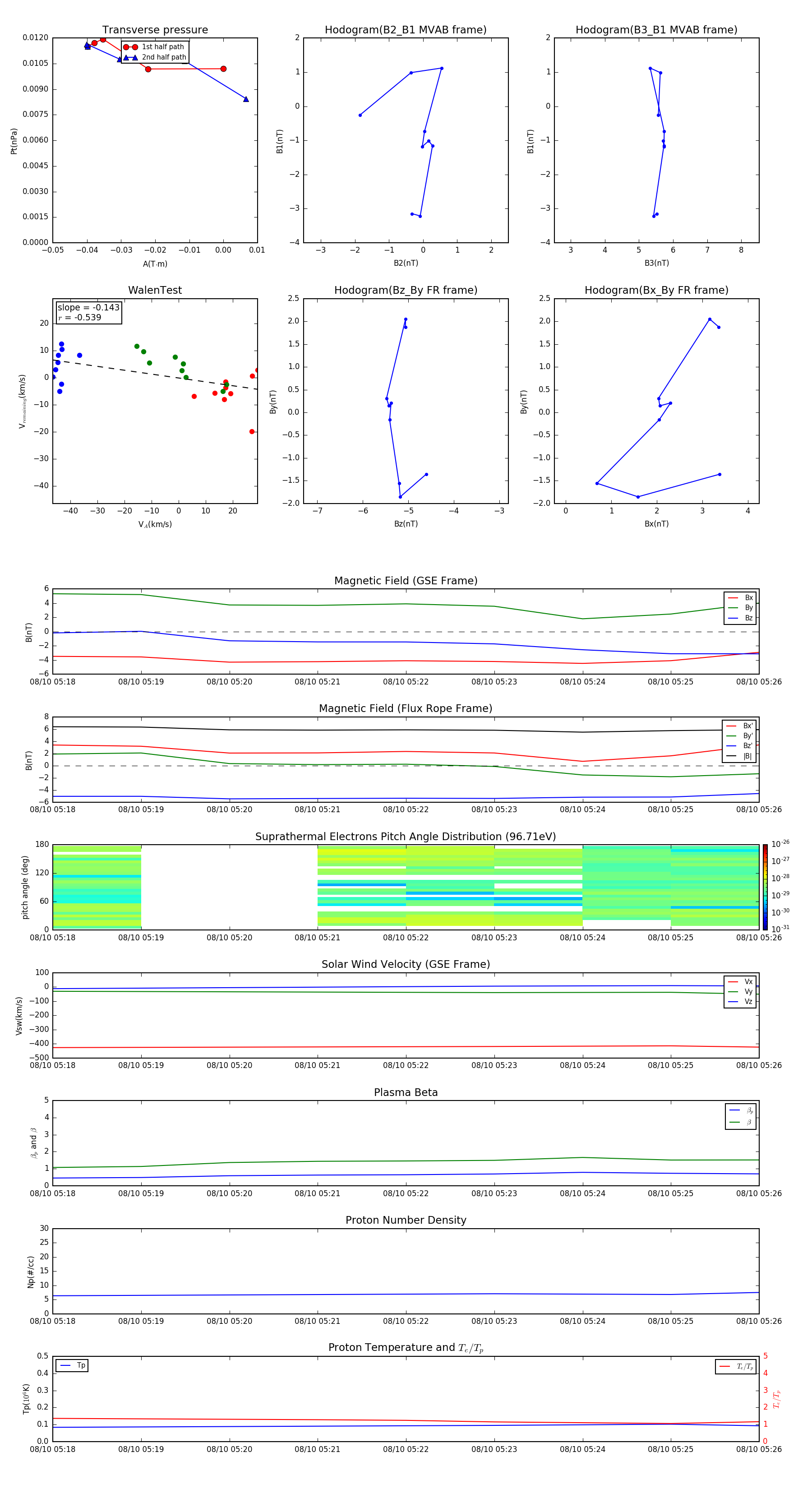812x1489 pixels.
Task: Select the "1st half path" legend entry
Action: click(154, 47)
